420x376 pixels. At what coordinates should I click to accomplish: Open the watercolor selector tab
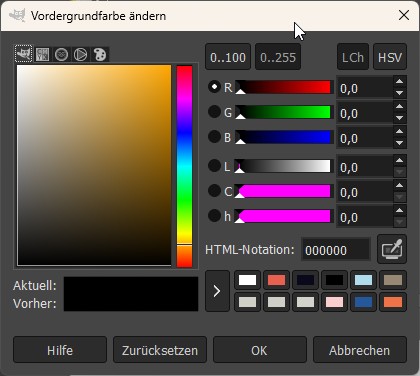61,54
